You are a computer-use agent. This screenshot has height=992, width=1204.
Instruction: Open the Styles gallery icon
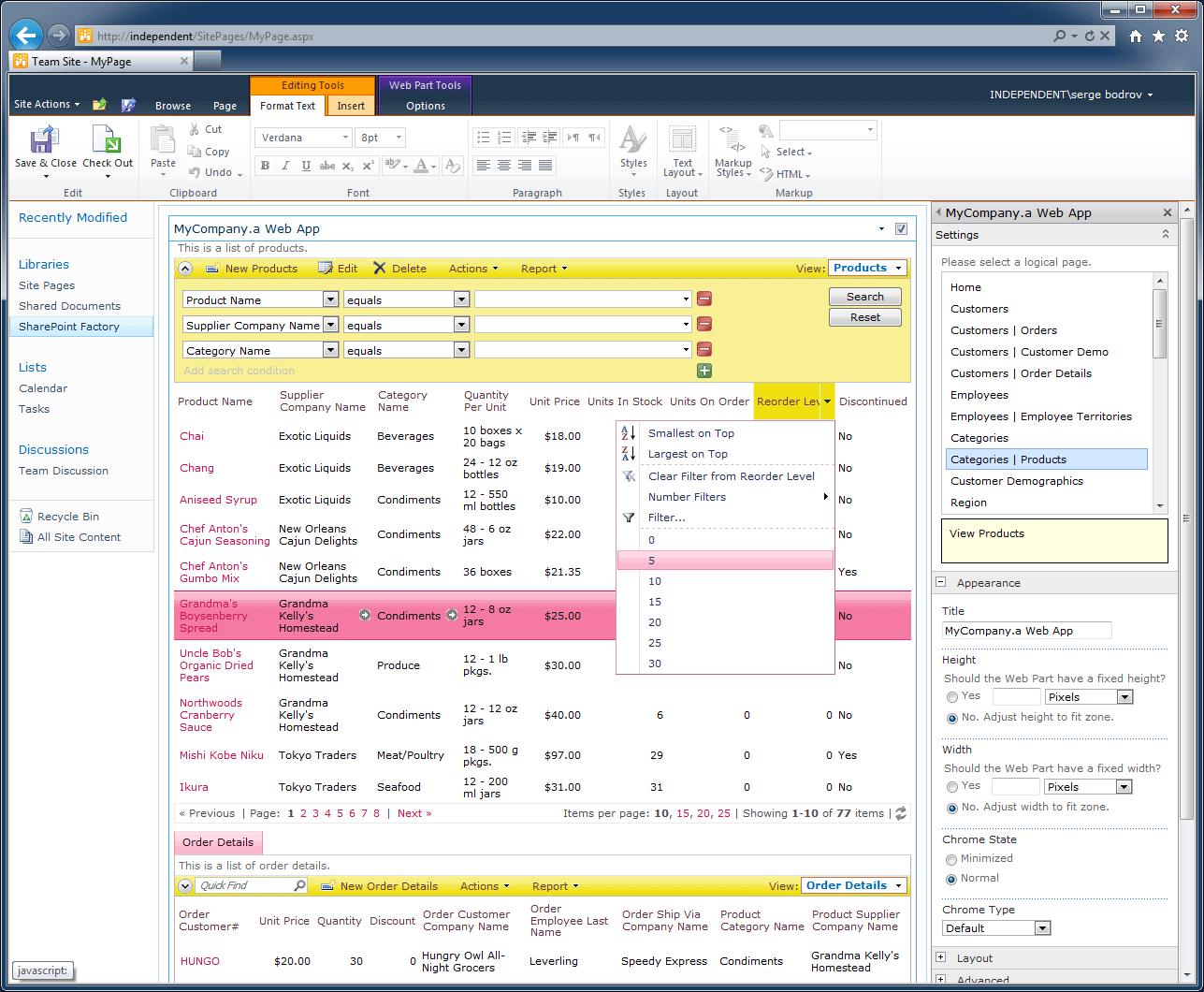(x=633, y=139)
